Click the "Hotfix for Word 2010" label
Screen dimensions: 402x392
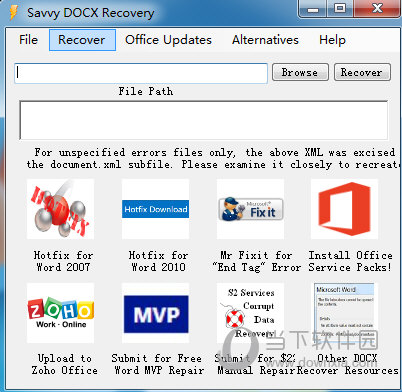[158, 261]
